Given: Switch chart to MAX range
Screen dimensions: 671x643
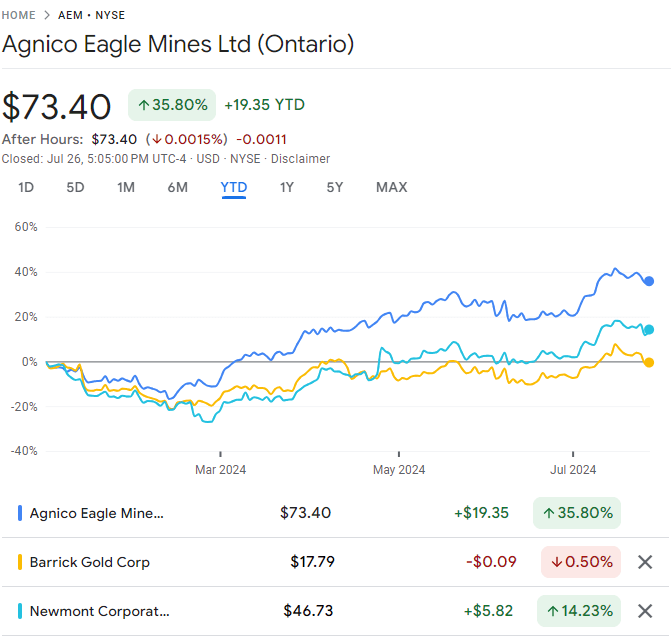Looking at the screenshot, I should click(391, 187).
